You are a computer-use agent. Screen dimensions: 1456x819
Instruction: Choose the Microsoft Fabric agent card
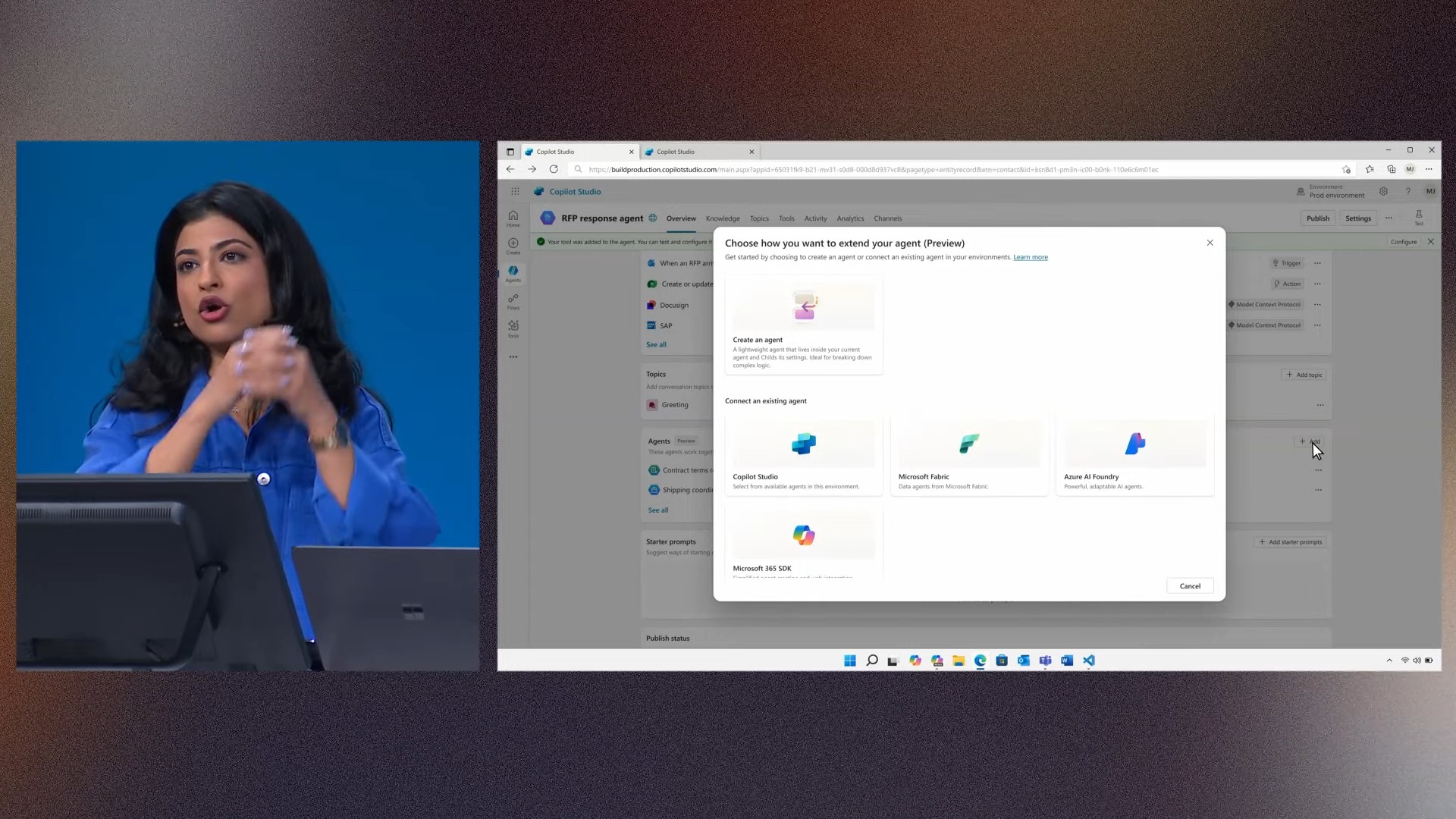[969, 454]
